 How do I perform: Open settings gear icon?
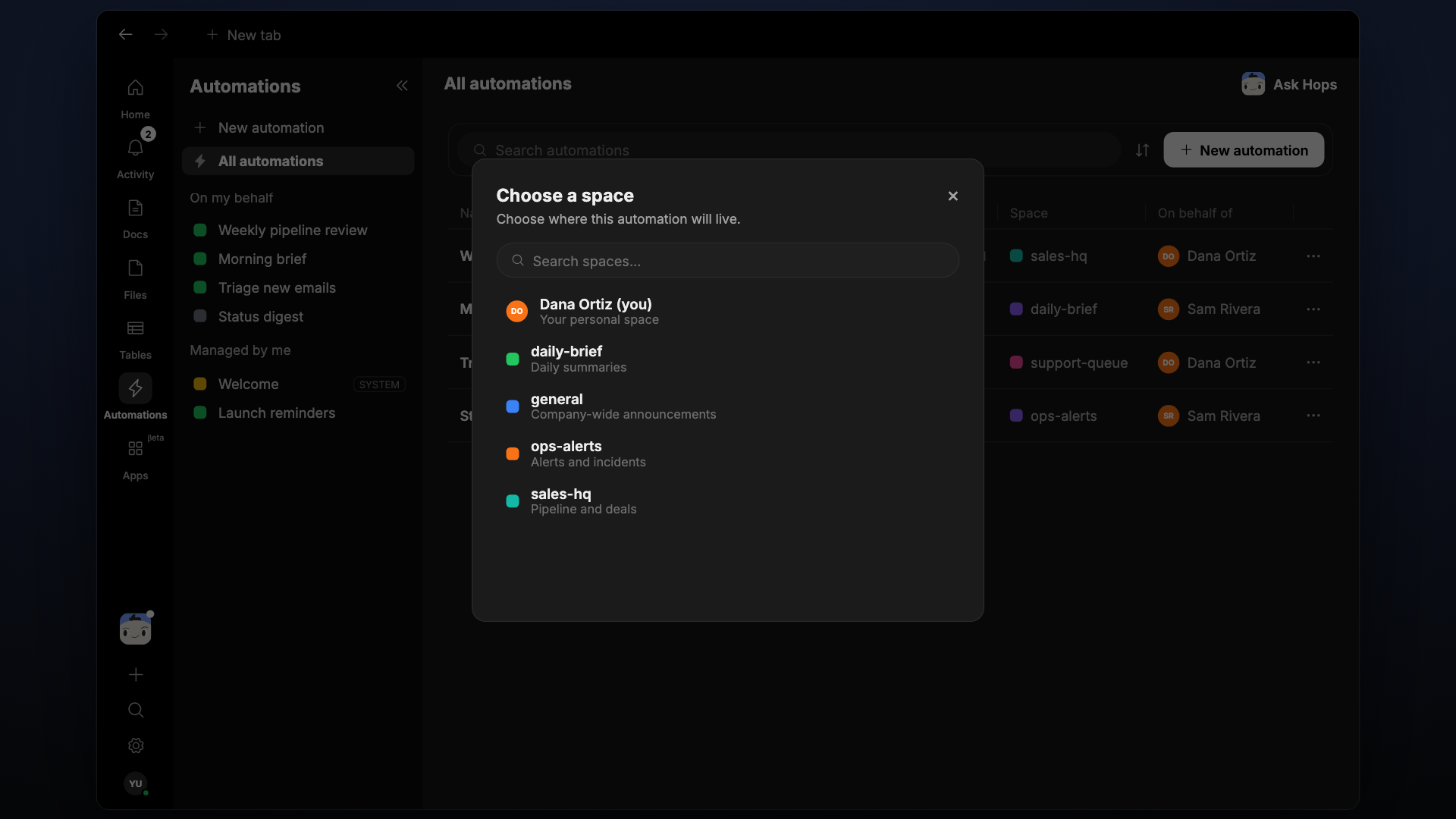coord(136,745)
